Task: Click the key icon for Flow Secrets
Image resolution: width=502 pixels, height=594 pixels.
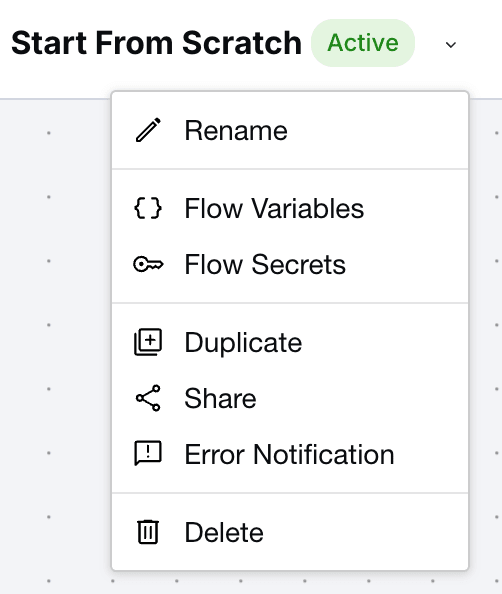Action: 148,264
